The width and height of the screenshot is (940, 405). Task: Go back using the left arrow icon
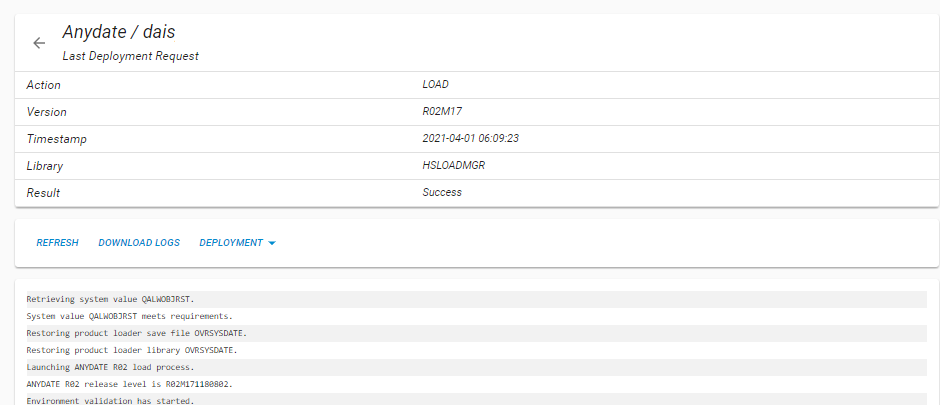(39, 43)
